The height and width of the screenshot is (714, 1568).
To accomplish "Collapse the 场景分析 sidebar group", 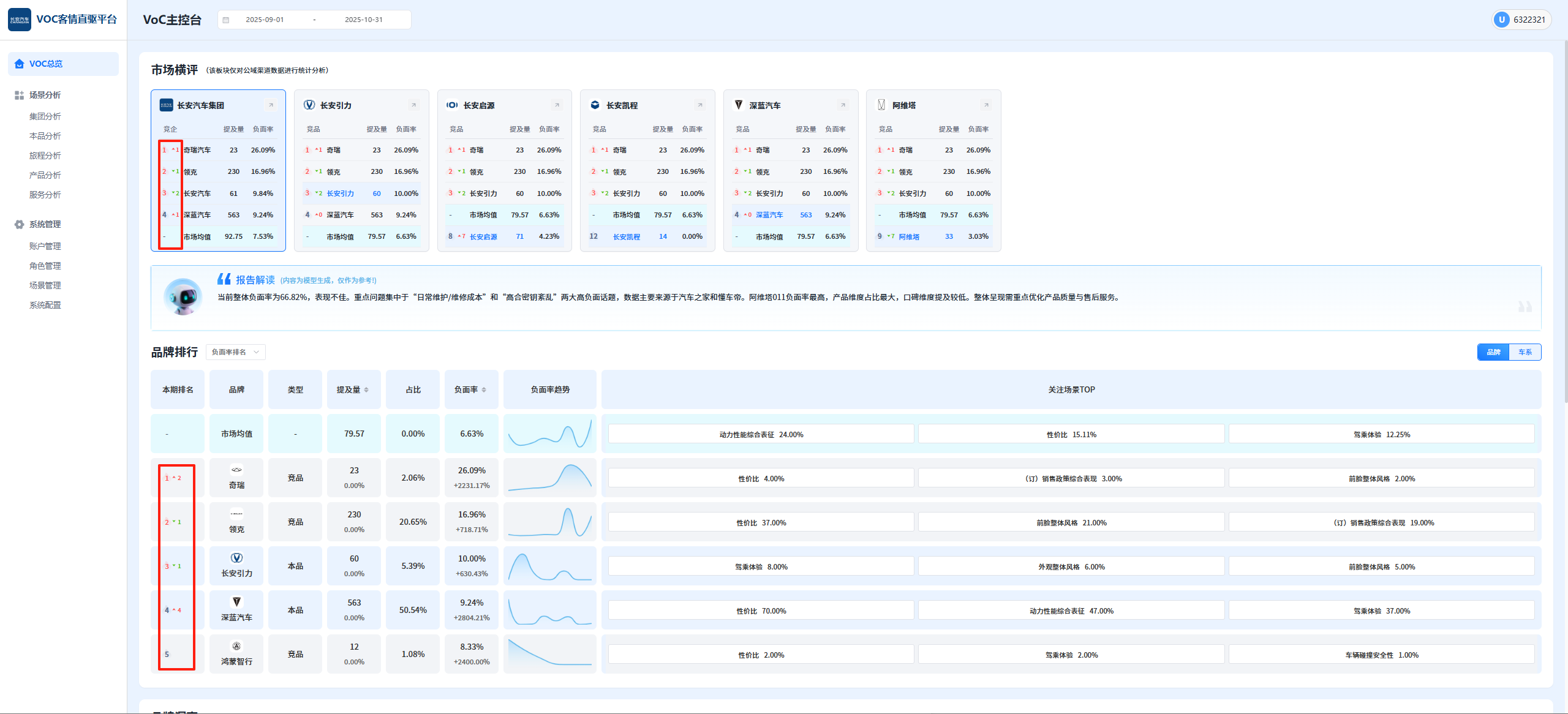I will [x=45, y=95].
